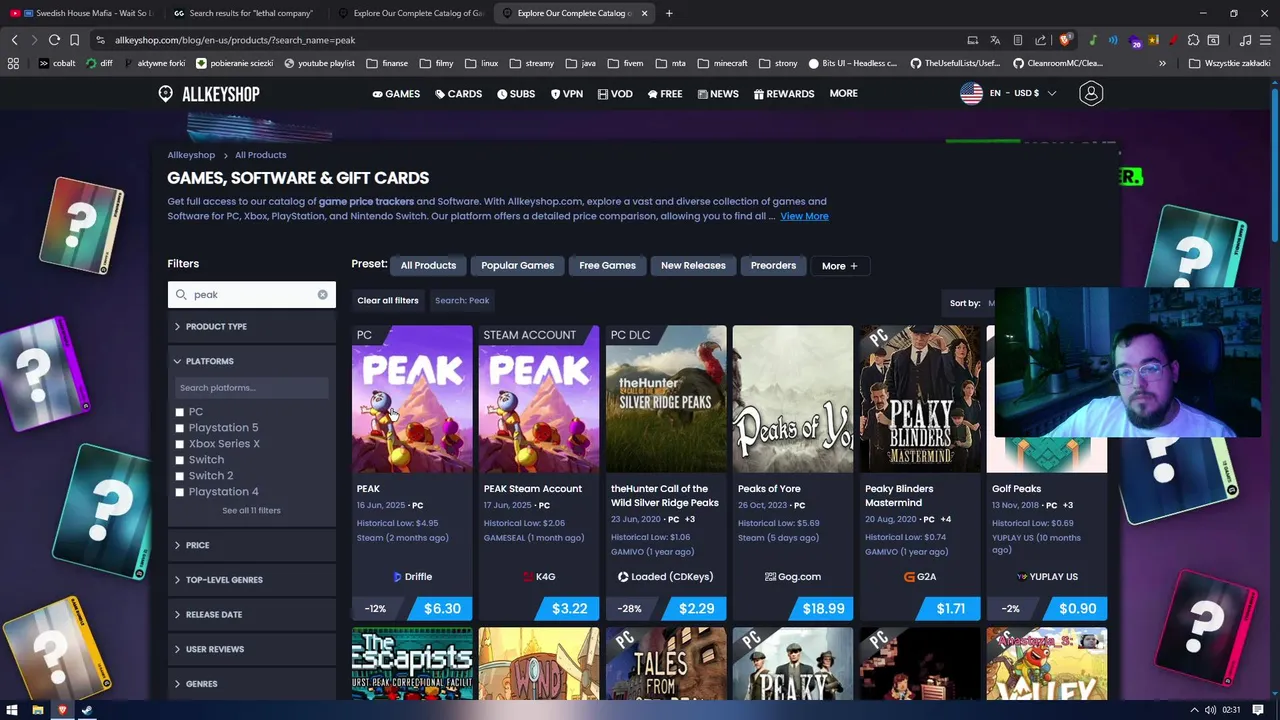Open the SUBS menu
Screen dimensions: 1280x720
point(516,94)
